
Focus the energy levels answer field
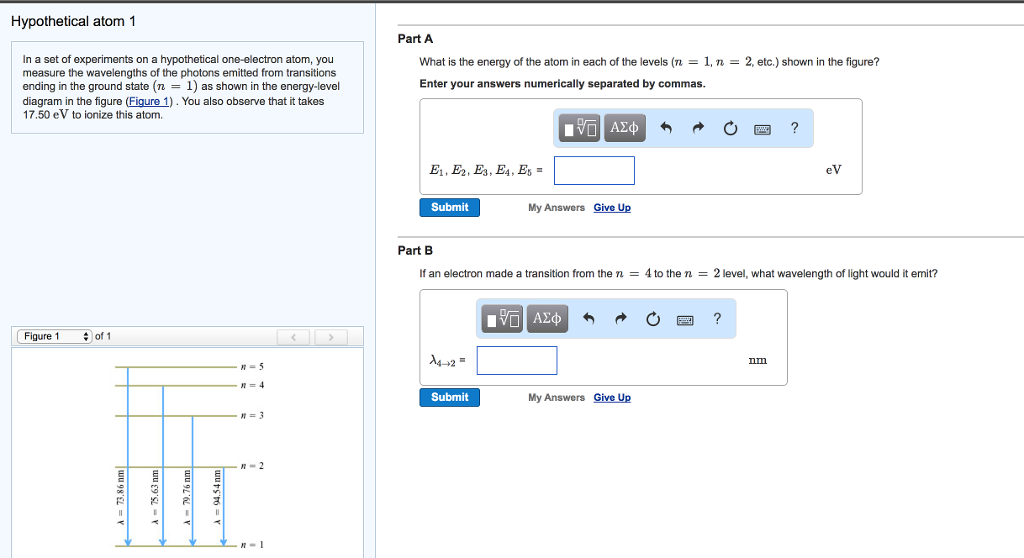click(x=594, y=170)
